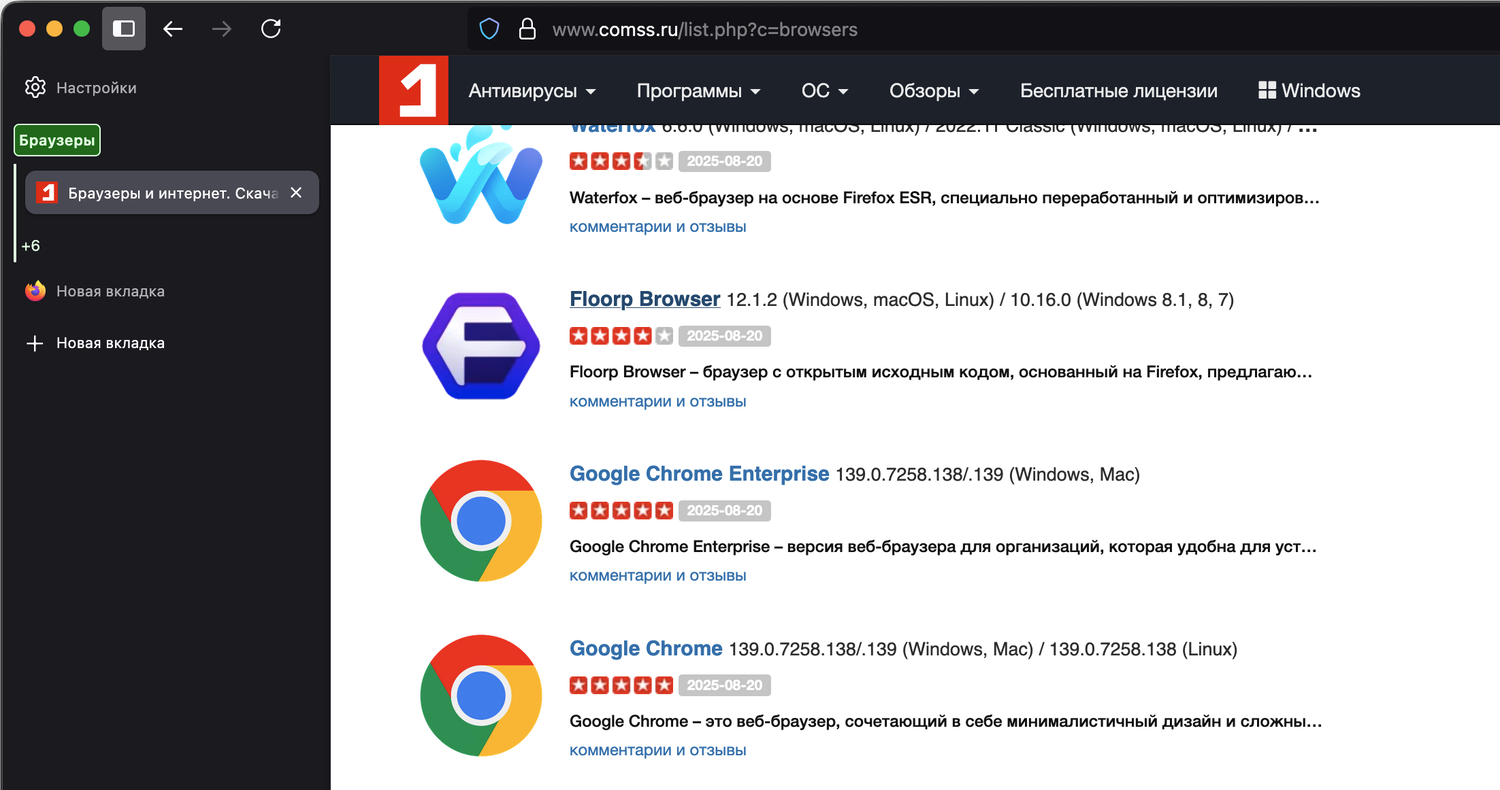Click the 2025-08-20 date badge for Floorp Browser
The width and height of the screenshot is (1500, 790).
[x=725, y=336]
